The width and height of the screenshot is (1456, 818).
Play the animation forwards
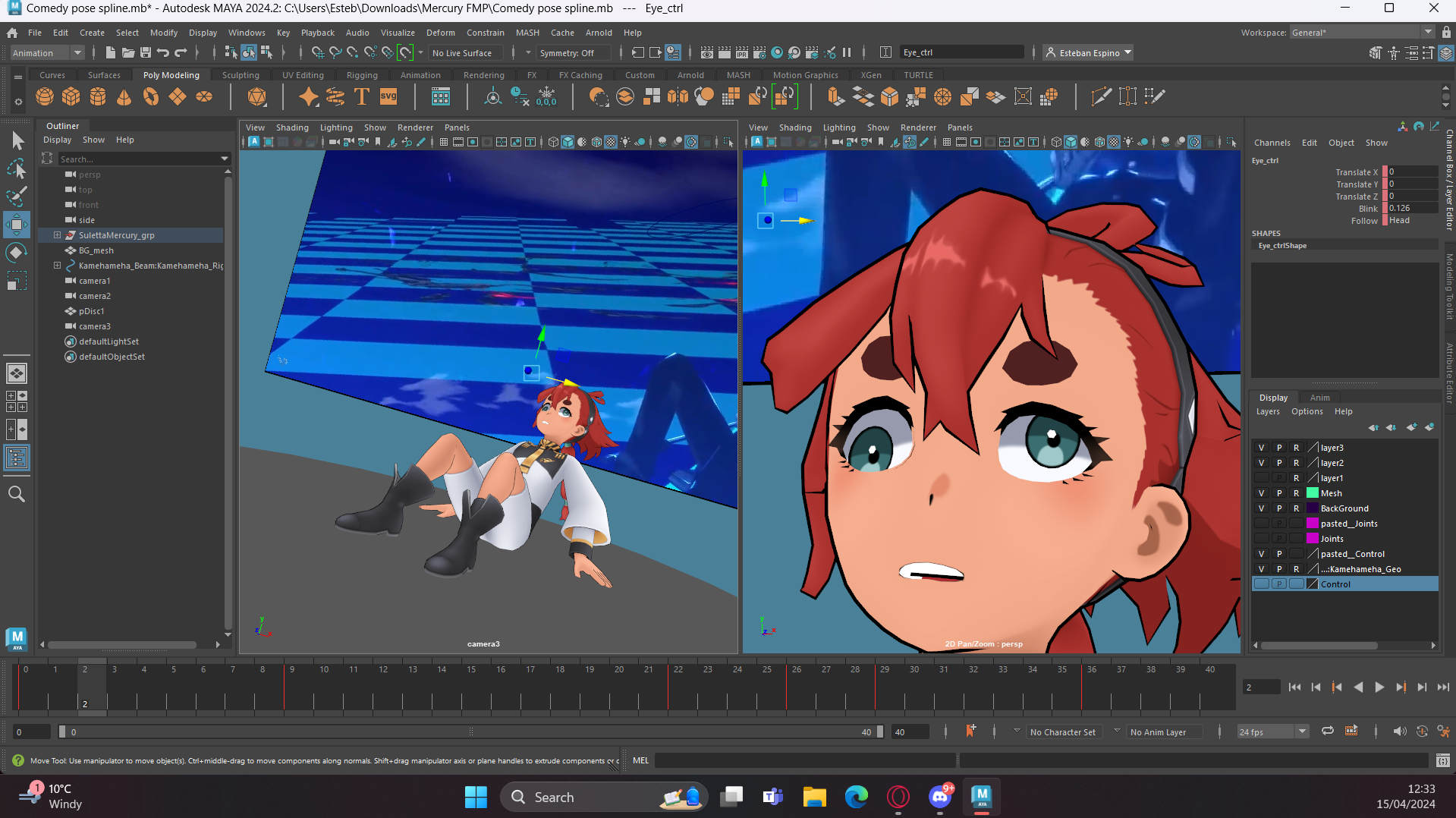1379,687
